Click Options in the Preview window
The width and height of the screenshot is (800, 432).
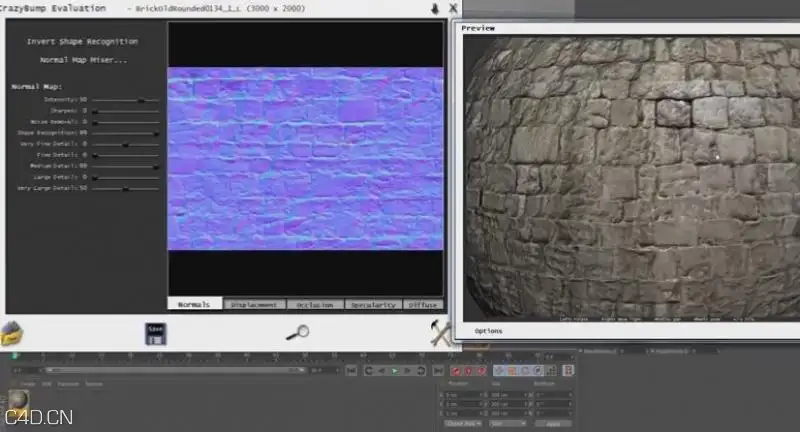[488, 331]
